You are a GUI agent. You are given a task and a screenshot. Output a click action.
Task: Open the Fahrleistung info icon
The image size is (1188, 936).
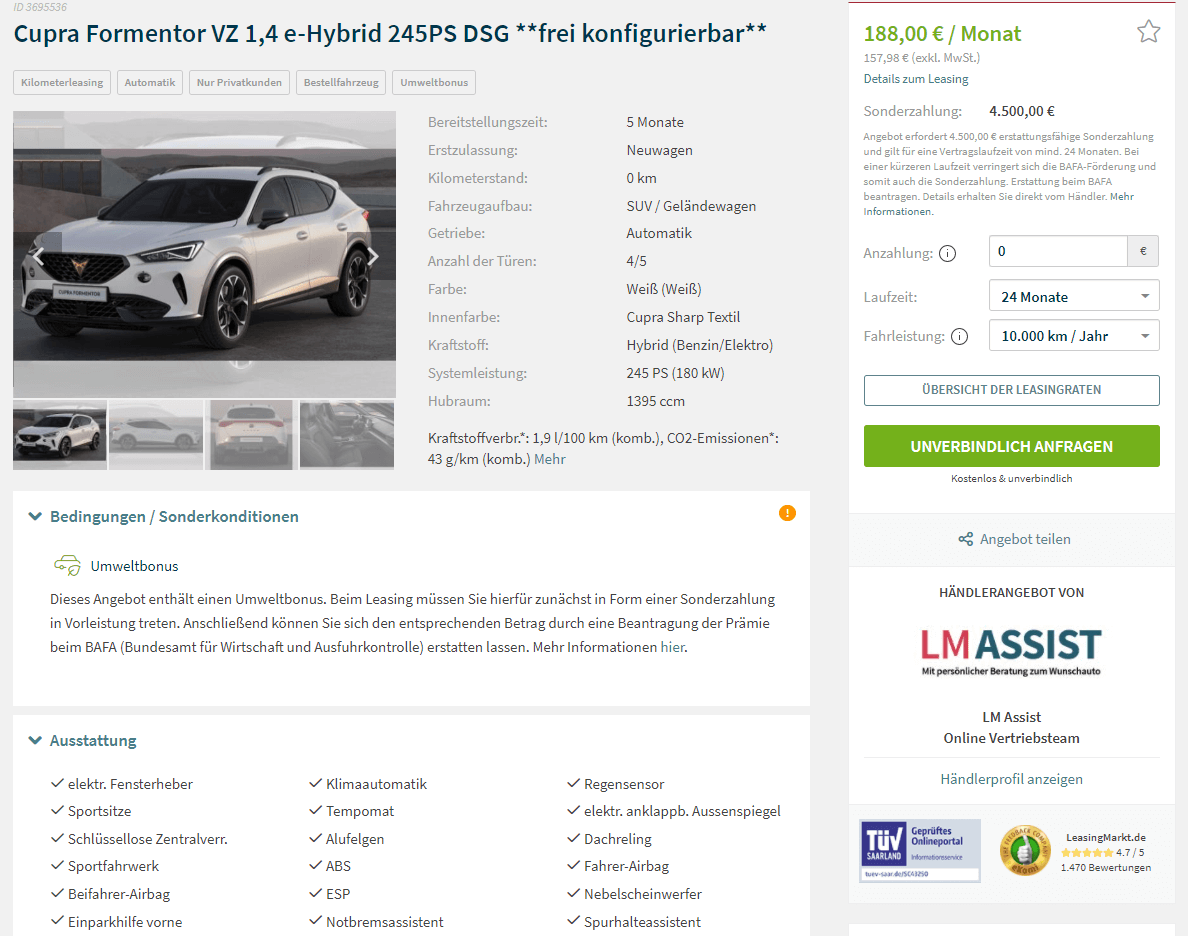959,337
